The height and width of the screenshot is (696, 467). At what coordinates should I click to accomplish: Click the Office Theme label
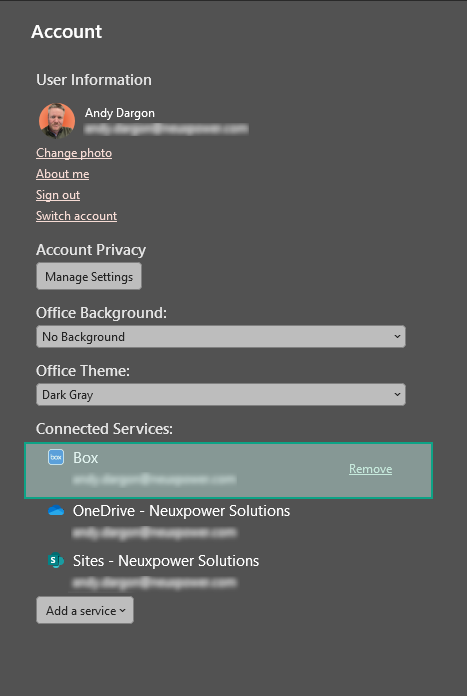tap(83, 371)
